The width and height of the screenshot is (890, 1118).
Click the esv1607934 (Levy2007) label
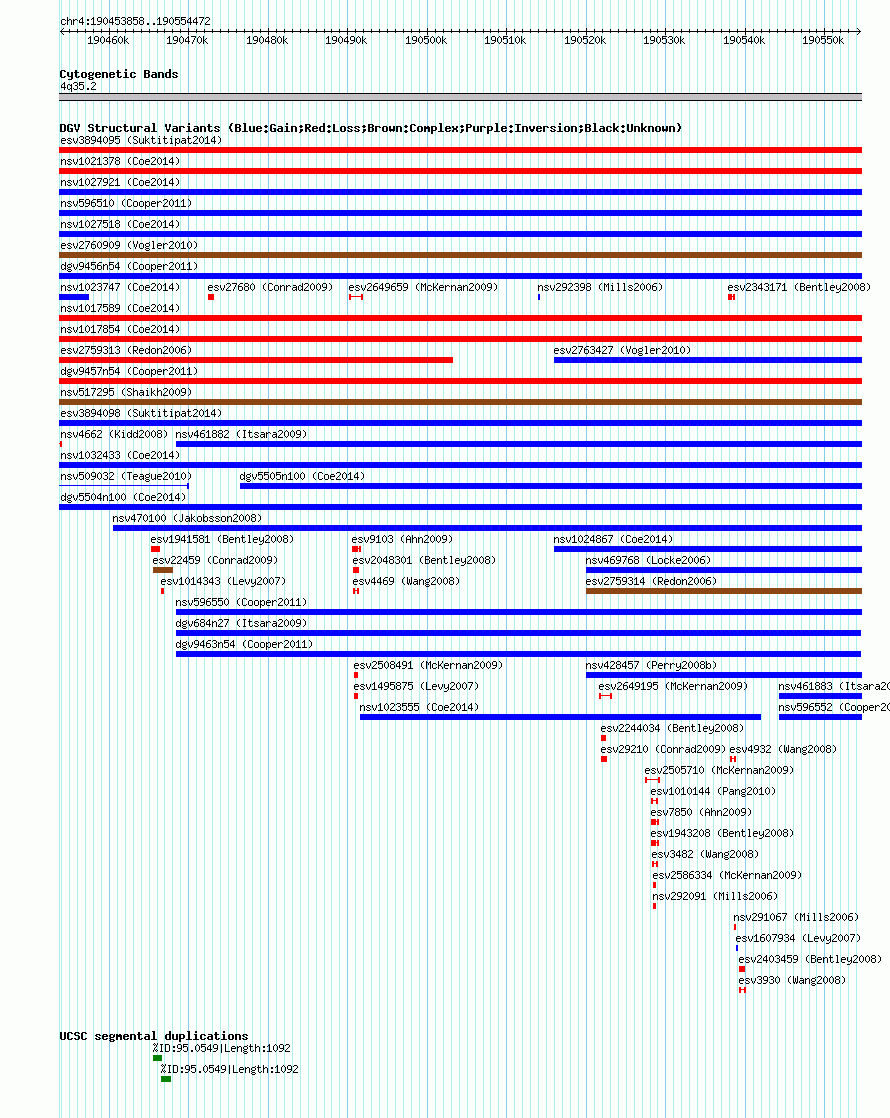(x=797, y=938)
